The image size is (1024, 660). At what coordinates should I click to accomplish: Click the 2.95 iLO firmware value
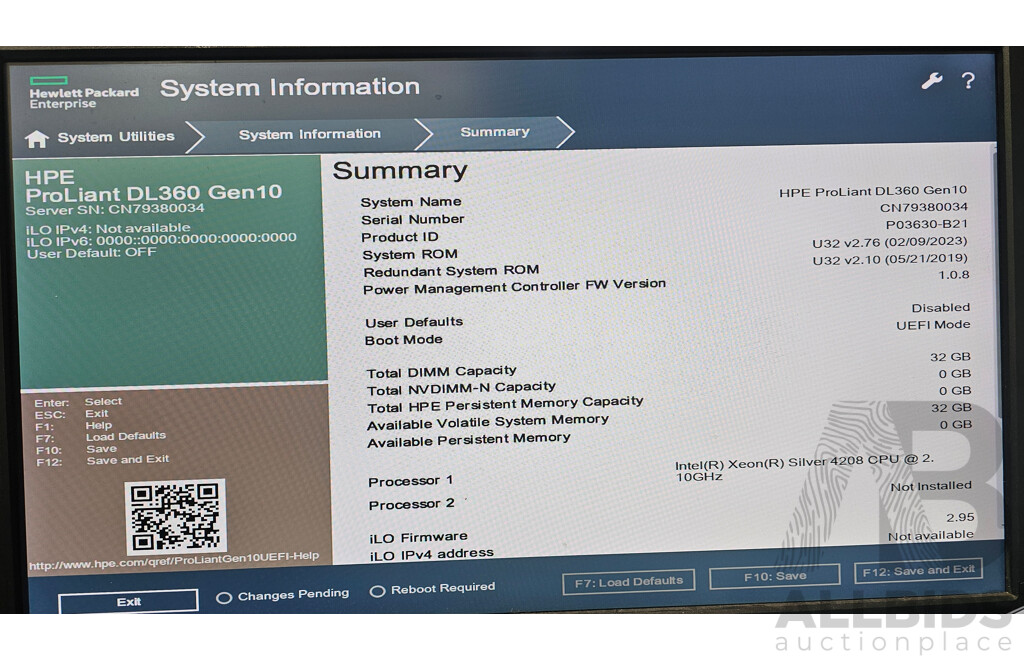pyautogui.click(x=961, y=518)
